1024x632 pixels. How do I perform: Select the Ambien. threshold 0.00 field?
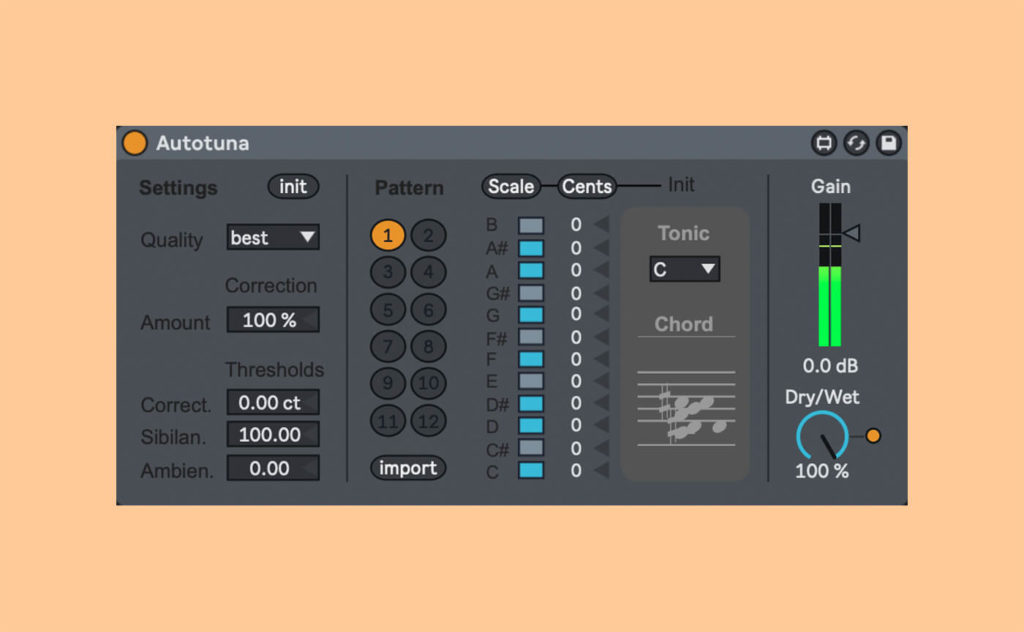click(x=273, y=468)
